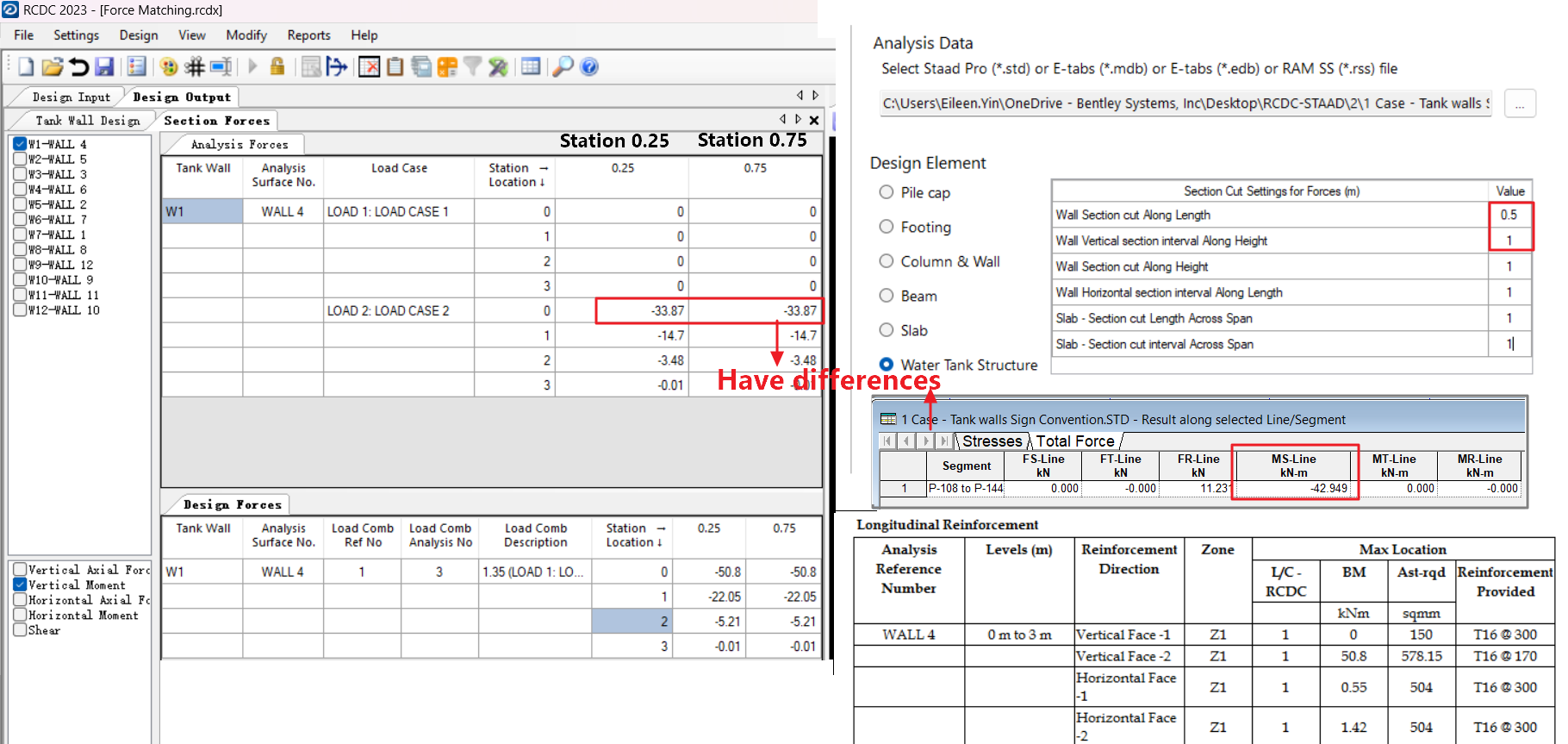
Task: Go to the first sheet in the Result table
Action: 887,441
